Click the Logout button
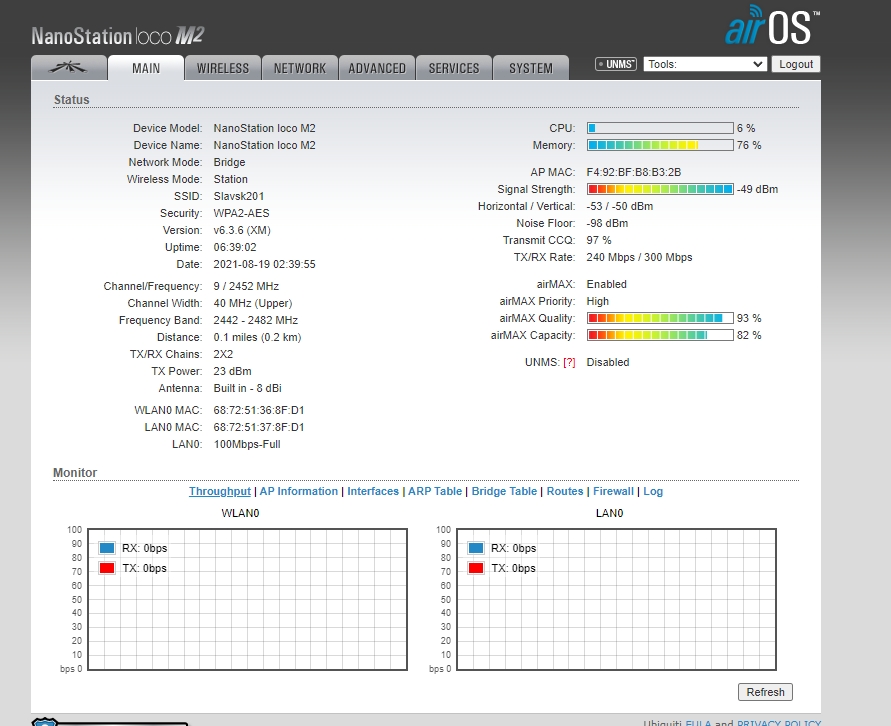This screenshot has width=891, height=726. coord(796,64)
